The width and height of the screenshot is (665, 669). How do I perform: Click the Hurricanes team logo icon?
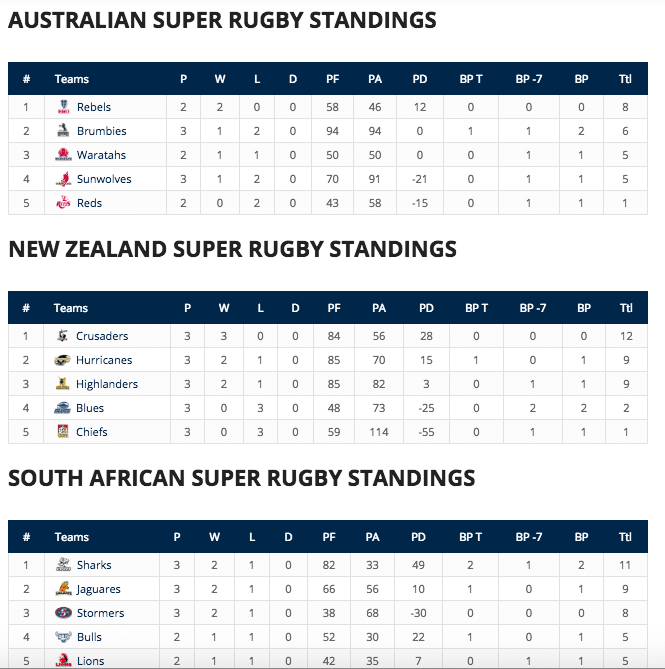(62, 360)
